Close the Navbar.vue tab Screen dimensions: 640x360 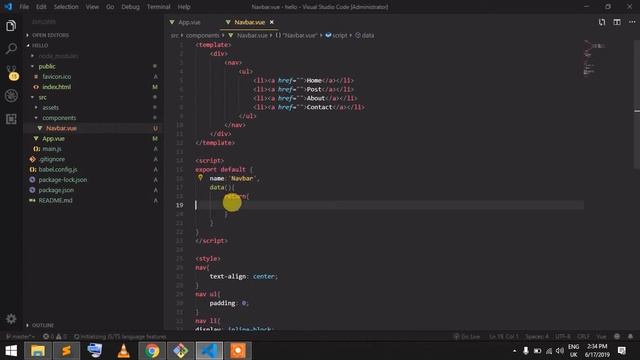tap(272, 22)
